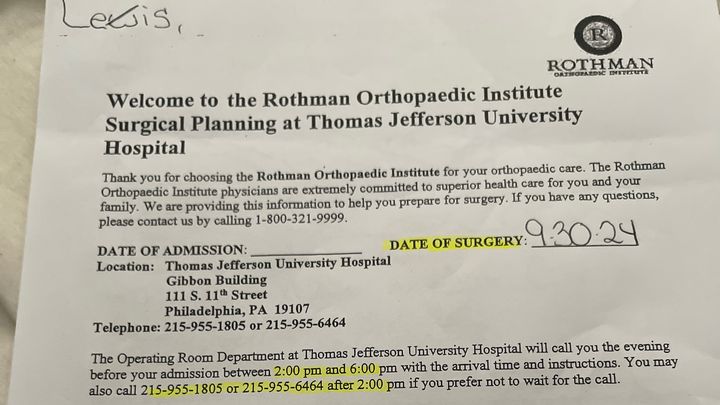Click telephone number 215-955-6464 beside Telephone label
Viewport: 720px width, 405px height.
(x=306, y=324)
